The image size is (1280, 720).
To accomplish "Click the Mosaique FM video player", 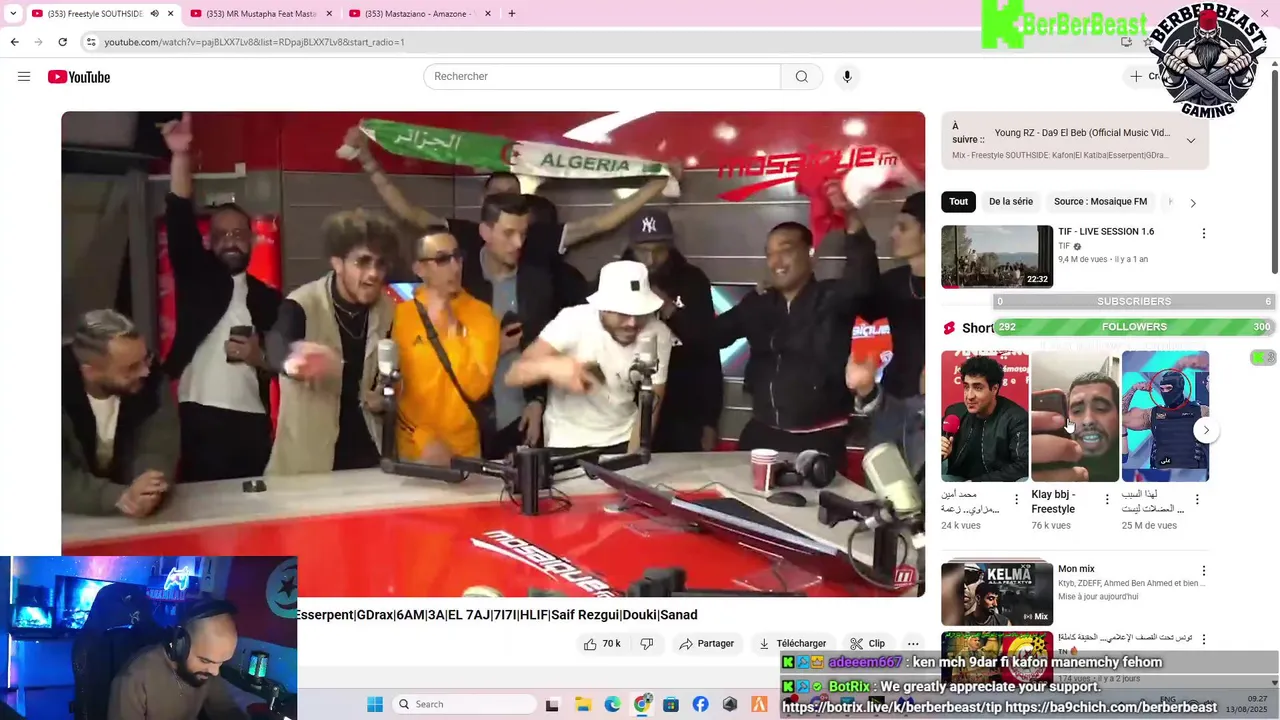I will click(493, 354).
